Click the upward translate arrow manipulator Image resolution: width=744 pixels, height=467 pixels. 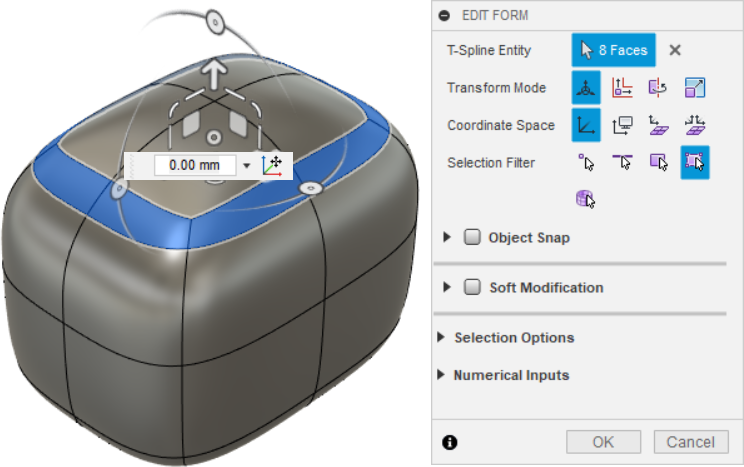click(x=214, y=74)
